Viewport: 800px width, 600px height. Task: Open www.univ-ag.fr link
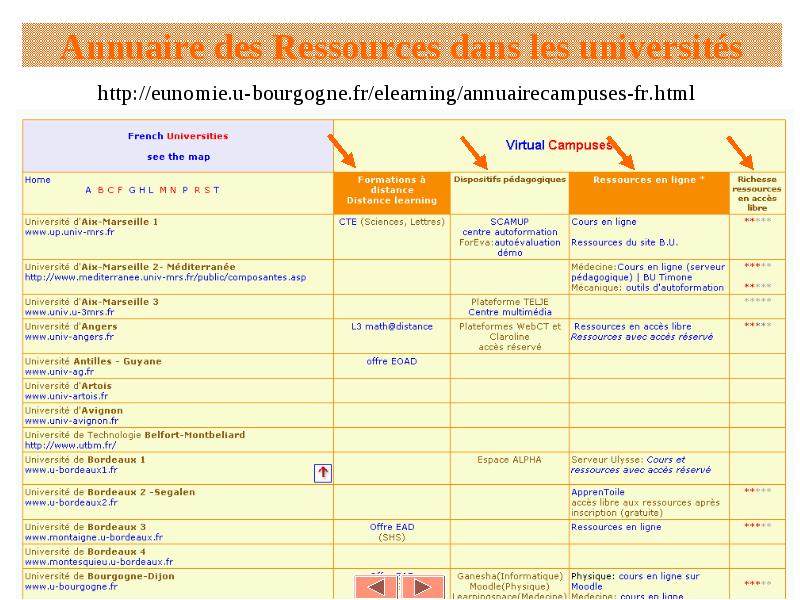(x=59, y=372)
